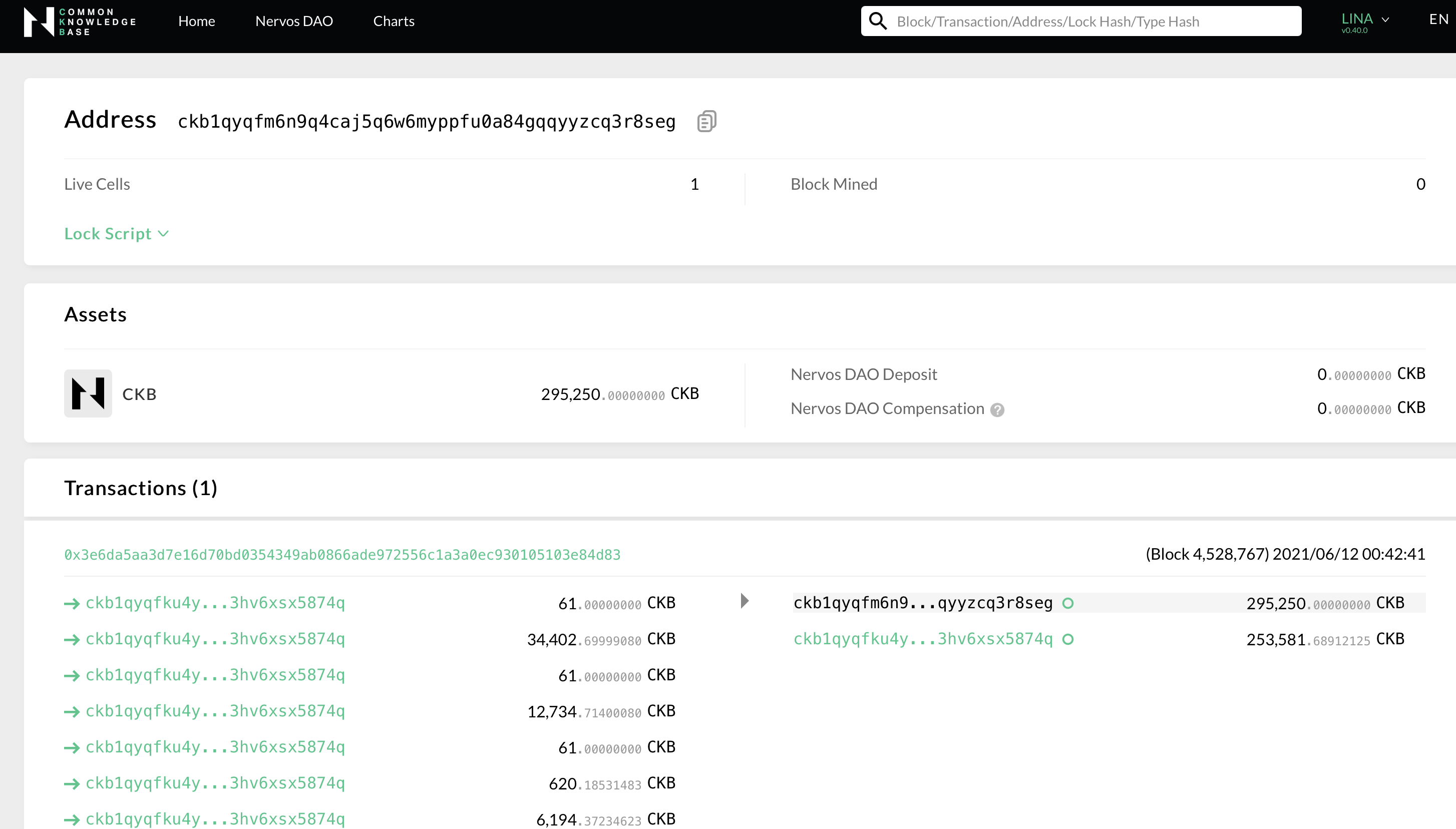Screen dimensions: 1456x829
Task: Open transaction 0x3e6da5aa3d7e16d70bd0354349
Action: pos(341,554)
